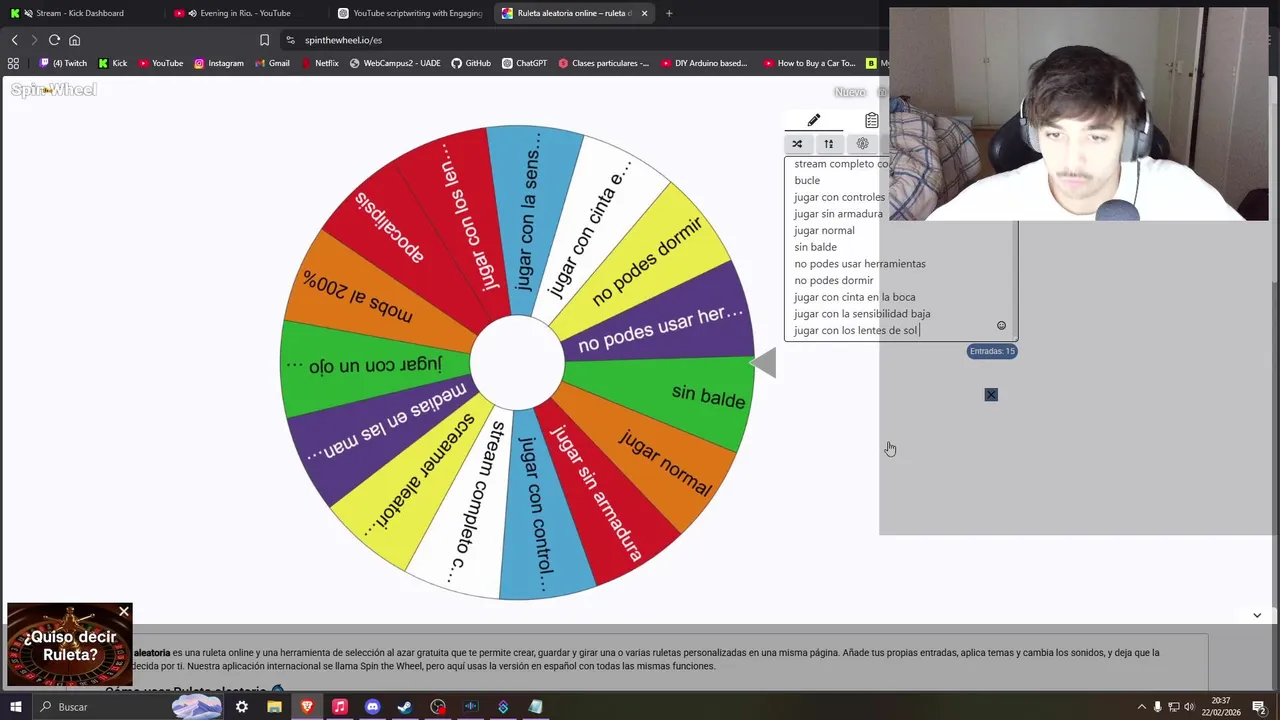The height and width of the screenshot is (720, 1280).
Task: Go to the browser home page
Action: pos(74,40)
